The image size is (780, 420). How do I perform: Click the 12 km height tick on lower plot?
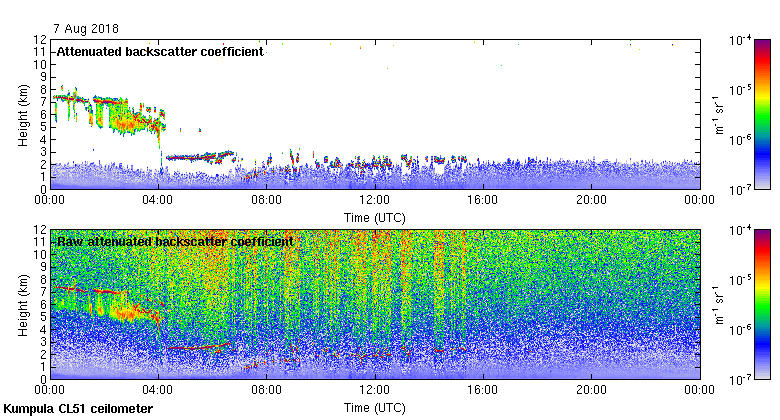tap(40, 230)
